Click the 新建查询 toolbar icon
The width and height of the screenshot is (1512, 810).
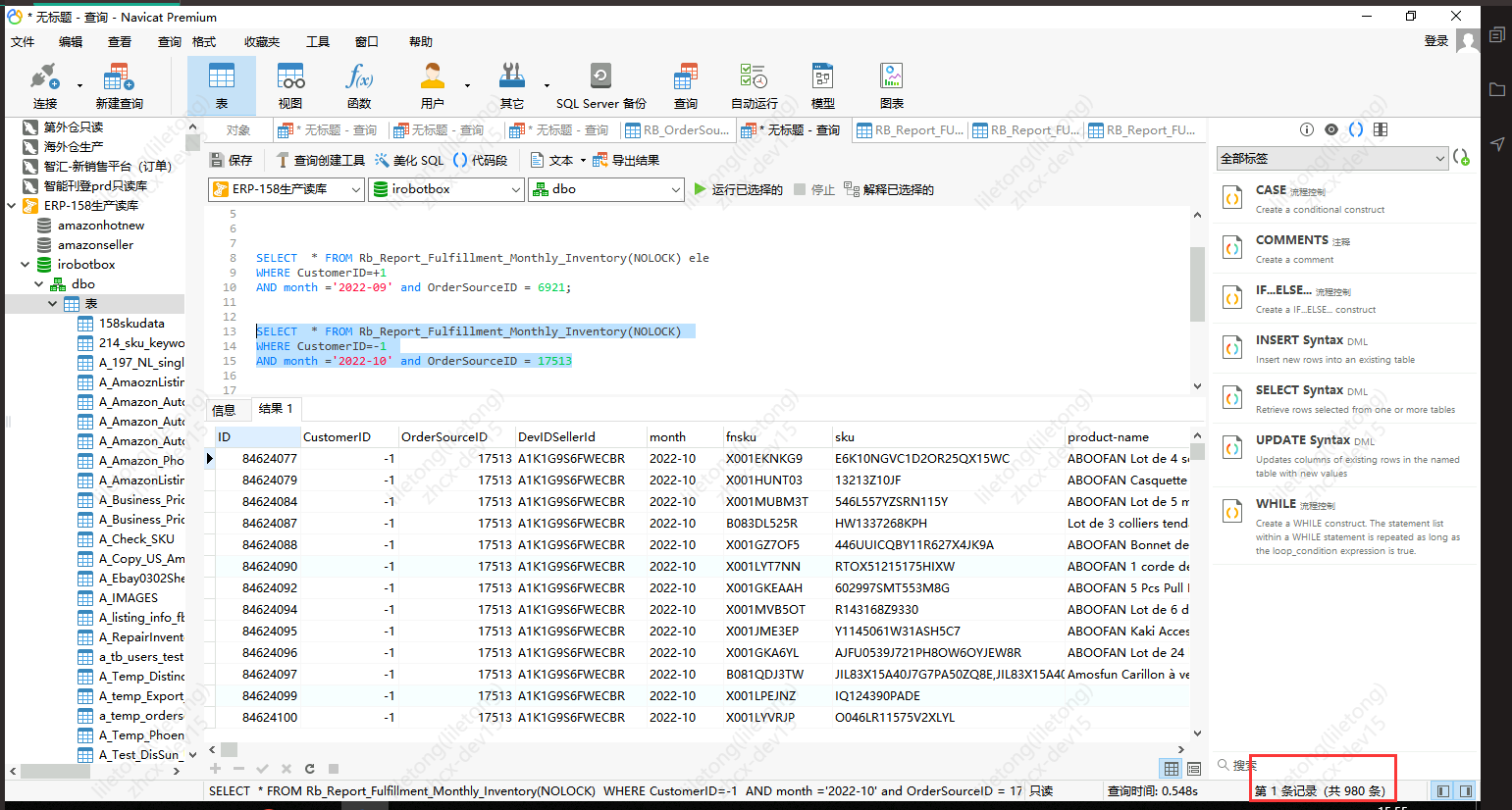tap(119, 86)
